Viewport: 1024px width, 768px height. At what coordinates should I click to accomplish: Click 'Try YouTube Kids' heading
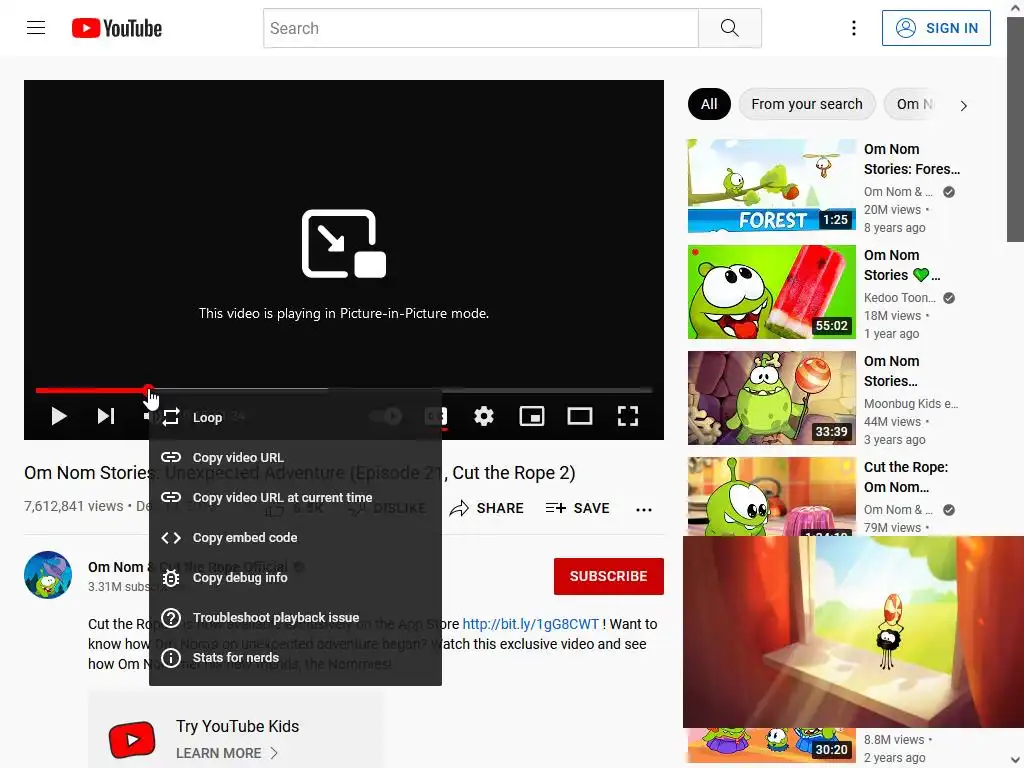point(237,726)
